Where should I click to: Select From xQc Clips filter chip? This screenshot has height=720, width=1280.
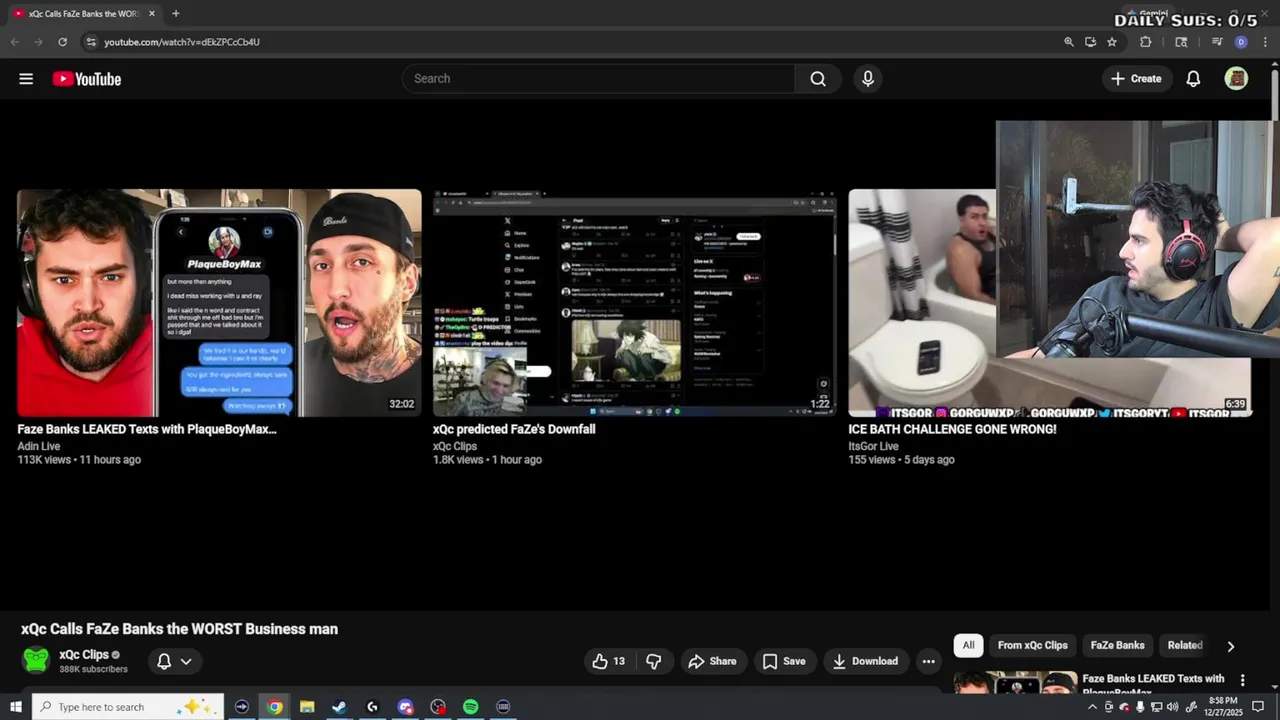[x=1033, y=645]
